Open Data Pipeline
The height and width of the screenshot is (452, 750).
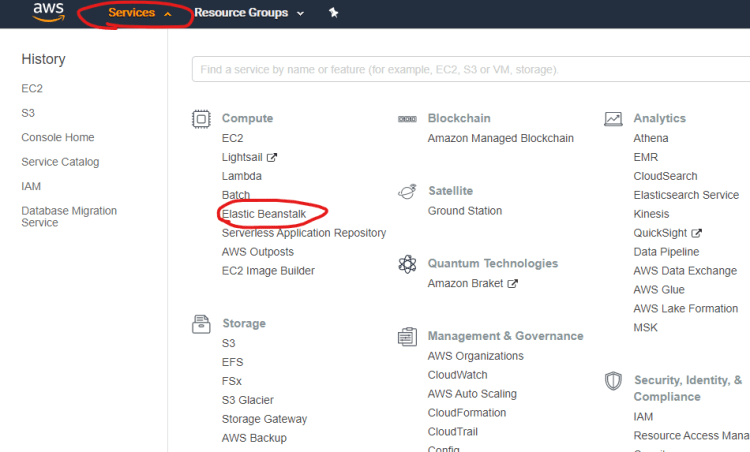tap(666, 252)
